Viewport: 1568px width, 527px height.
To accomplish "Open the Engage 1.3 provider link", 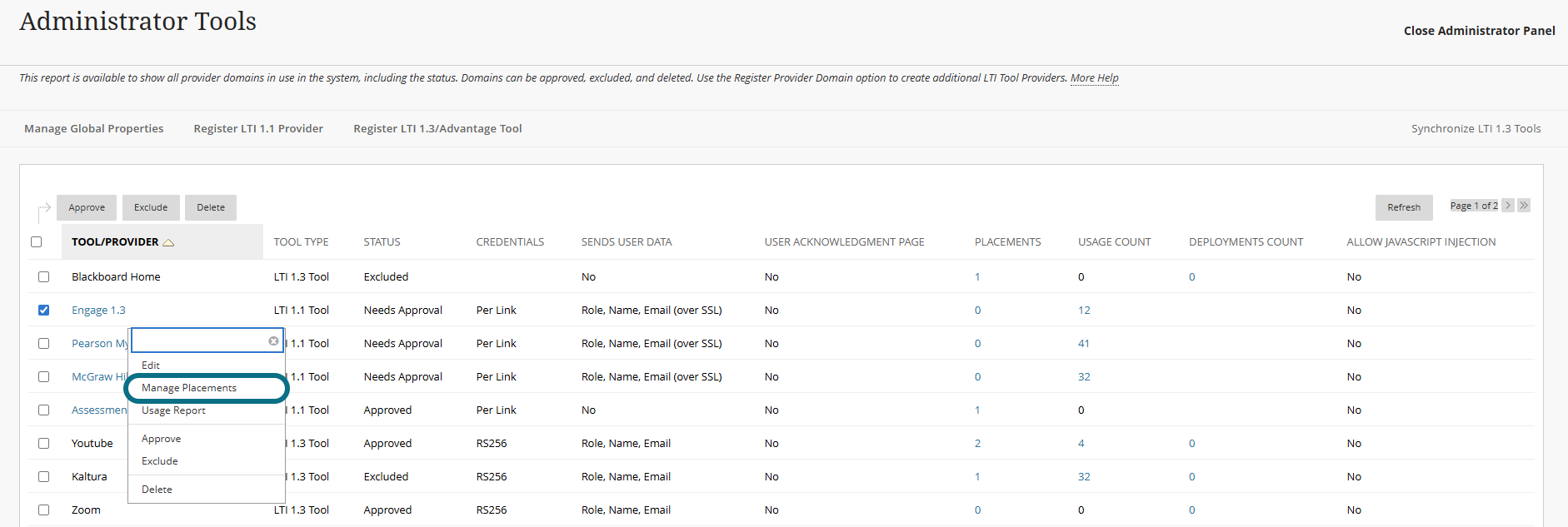I will (x=98, y=311).
